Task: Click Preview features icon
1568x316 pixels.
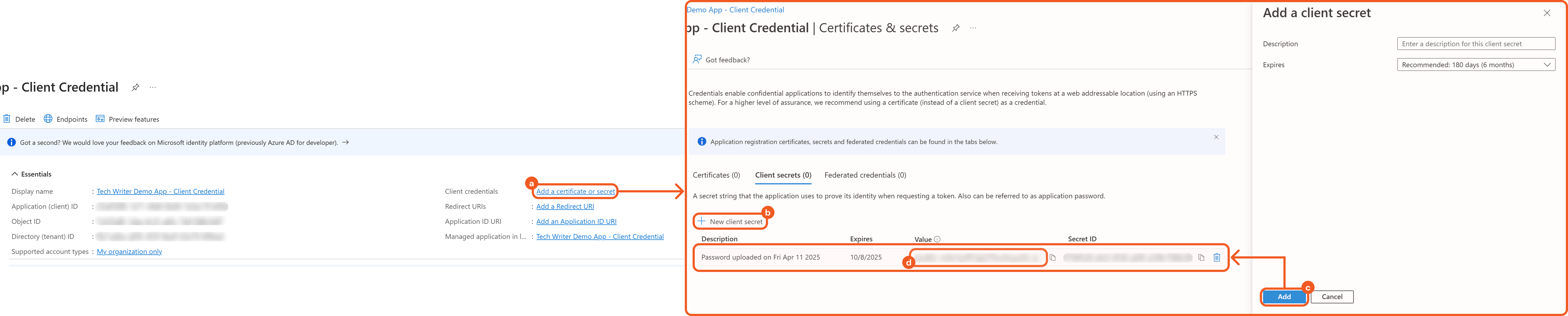Action: (x=100, y=119)
